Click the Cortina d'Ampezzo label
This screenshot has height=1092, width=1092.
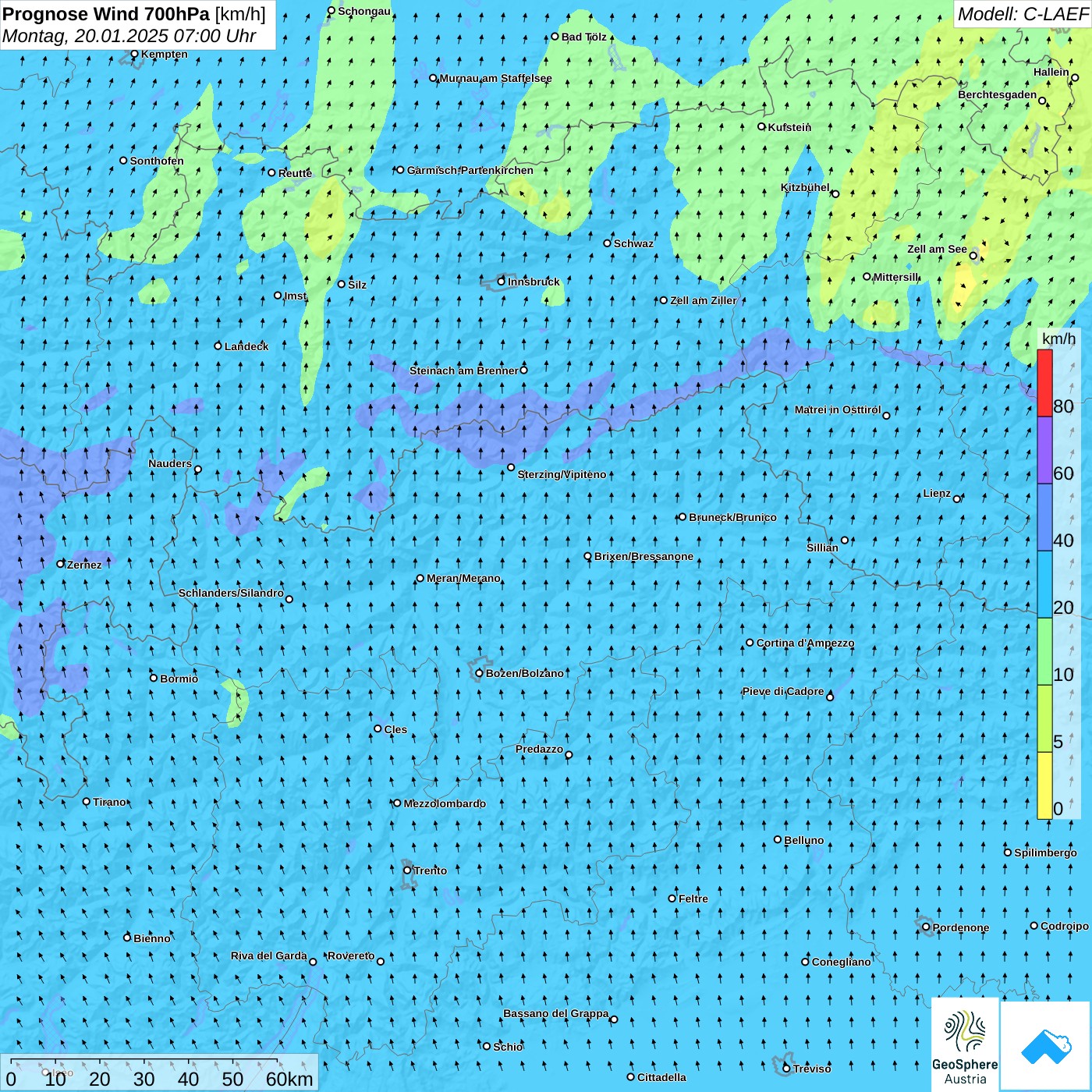tap(805, 643)
